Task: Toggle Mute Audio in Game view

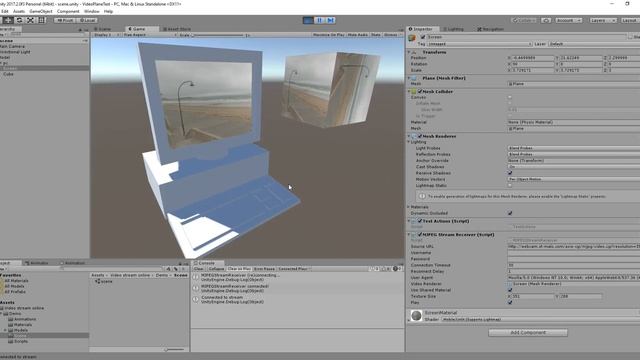Action: [x=358, y=35]
